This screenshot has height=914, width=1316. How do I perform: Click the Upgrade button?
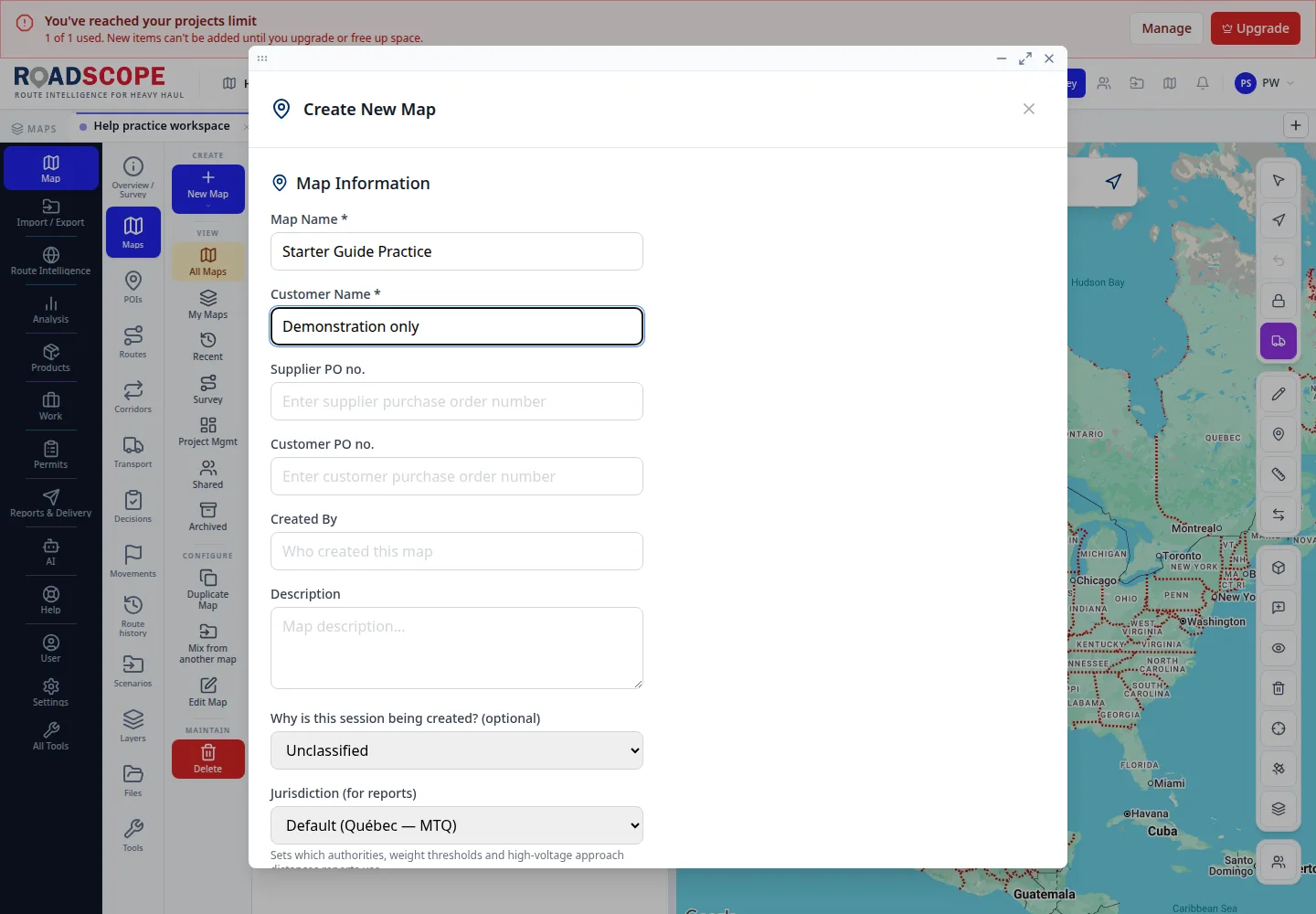1256,28
